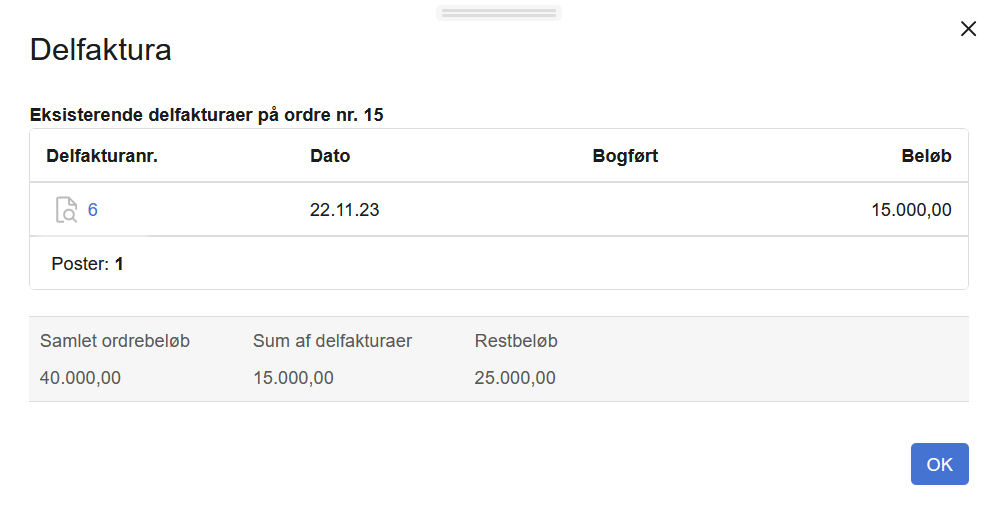Click the drag handle bar at top
The width and height of the screenshot is (998, 514).
(498, 13)
